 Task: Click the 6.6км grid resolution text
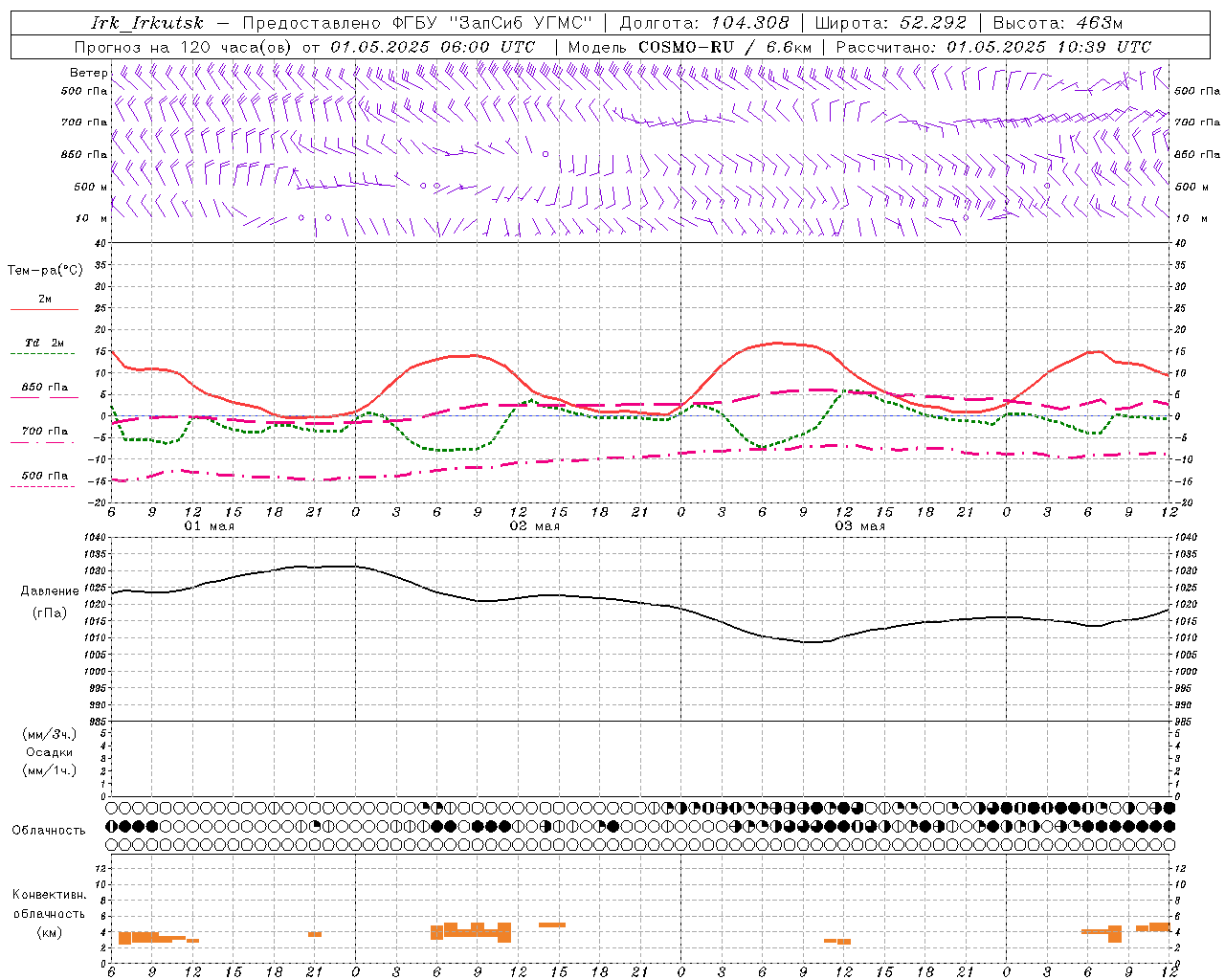click(x=787, y=47)
